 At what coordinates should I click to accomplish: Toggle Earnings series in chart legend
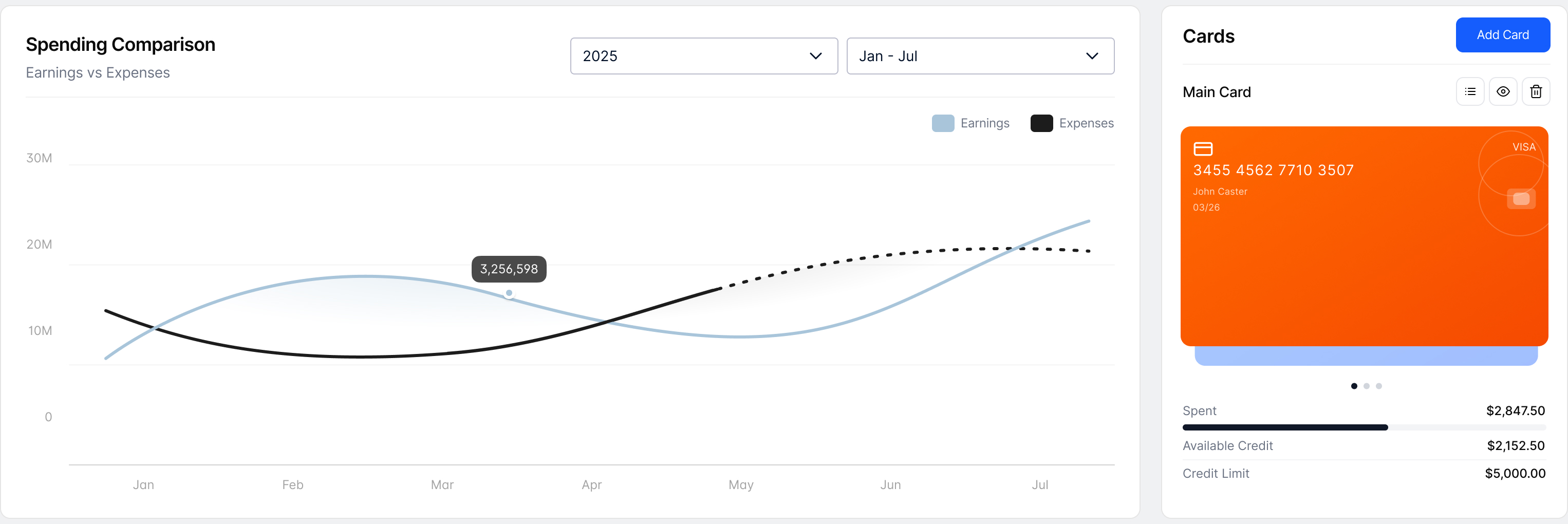(970, 123)
